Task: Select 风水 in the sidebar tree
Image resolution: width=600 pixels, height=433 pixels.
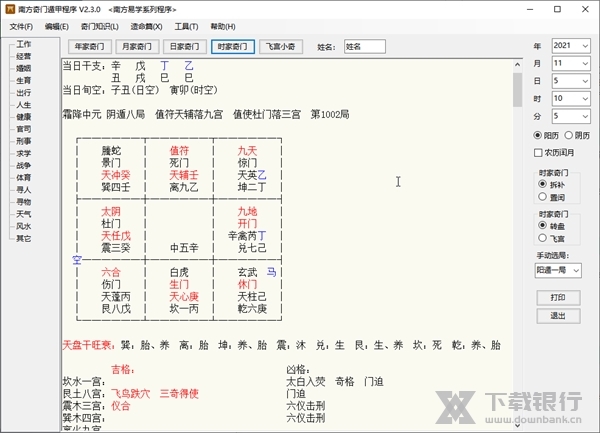Action: click(24, 226)
